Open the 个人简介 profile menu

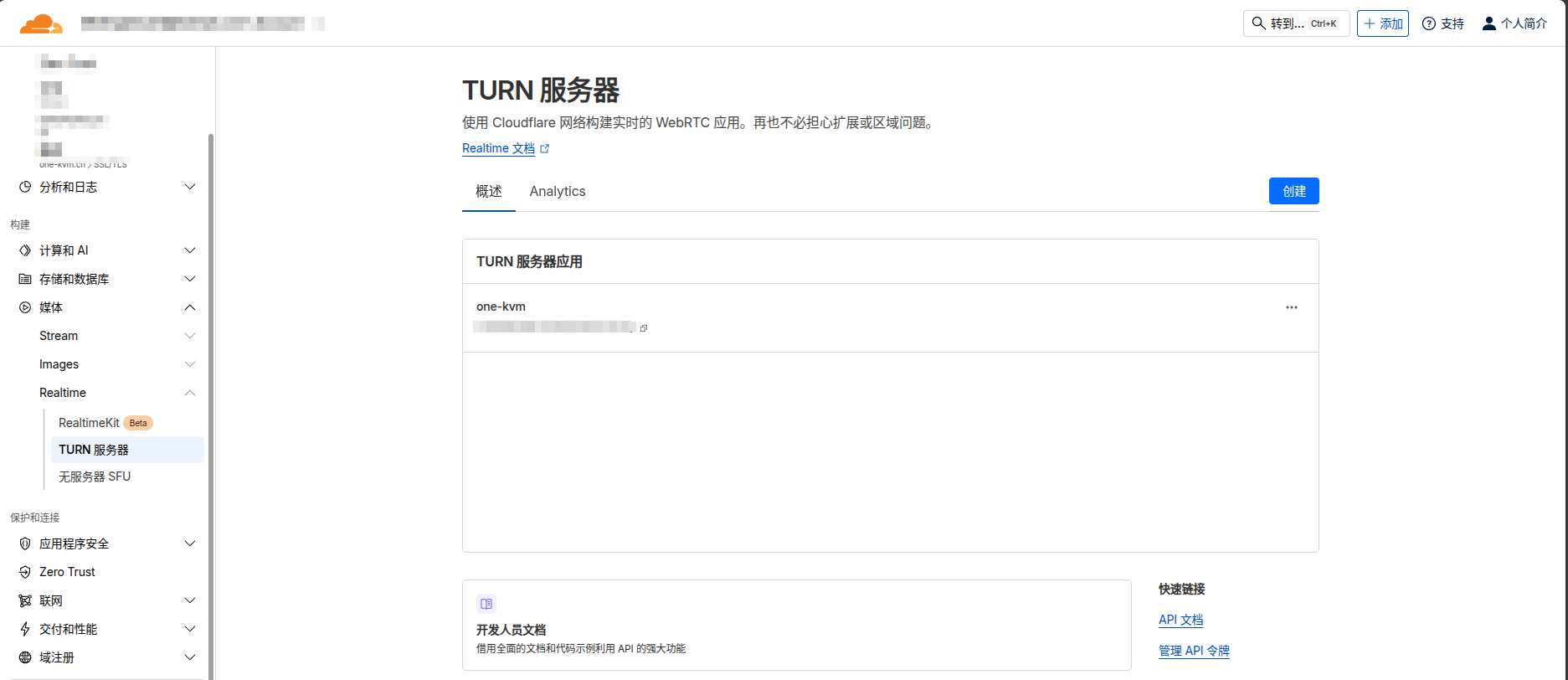tap(1514, 23)
